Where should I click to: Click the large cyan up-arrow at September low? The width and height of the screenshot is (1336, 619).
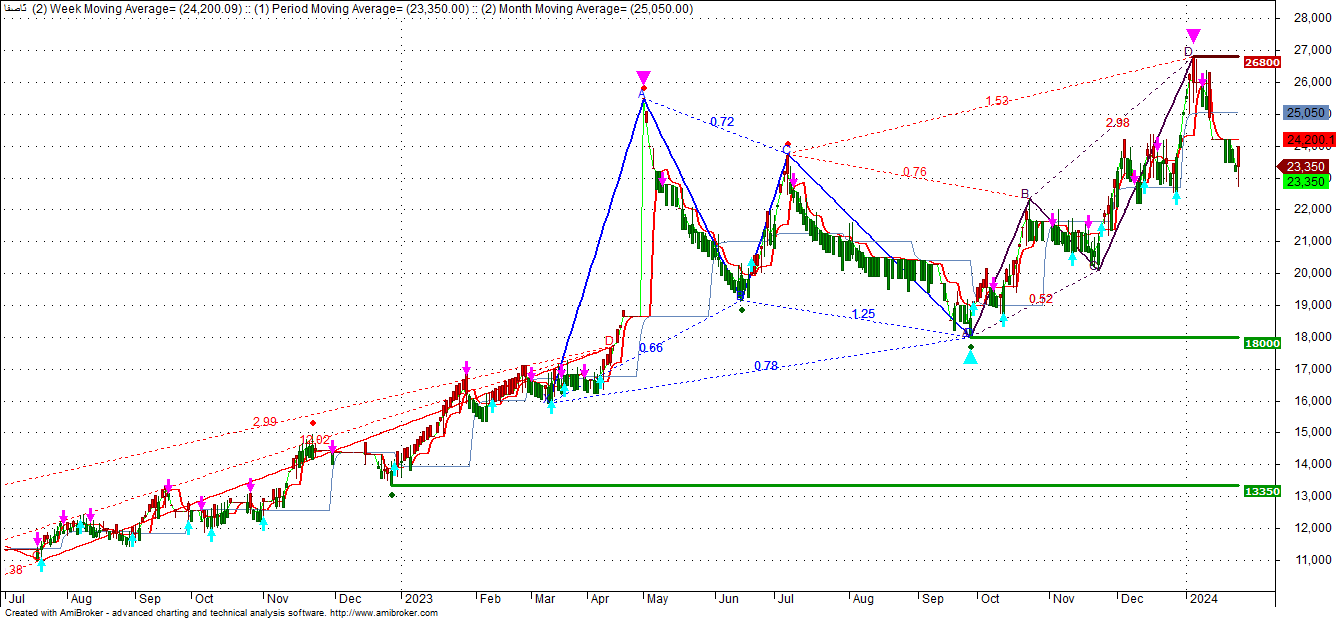click(x=970, y=356)
